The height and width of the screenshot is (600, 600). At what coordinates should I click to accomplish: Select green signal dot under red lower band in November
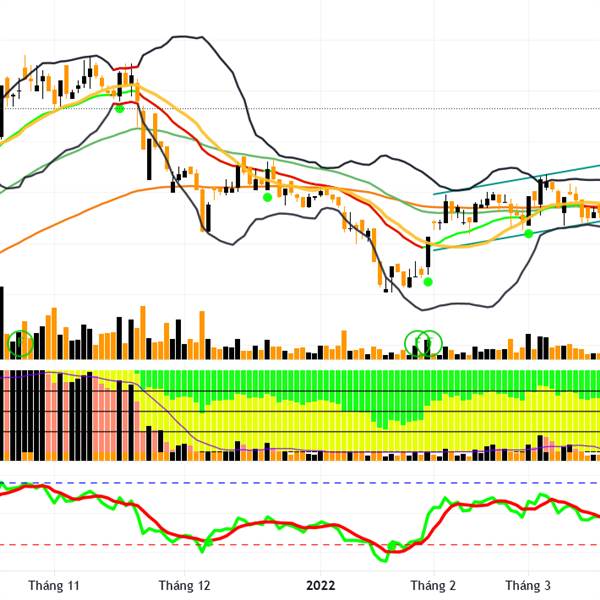coord(120,109)
